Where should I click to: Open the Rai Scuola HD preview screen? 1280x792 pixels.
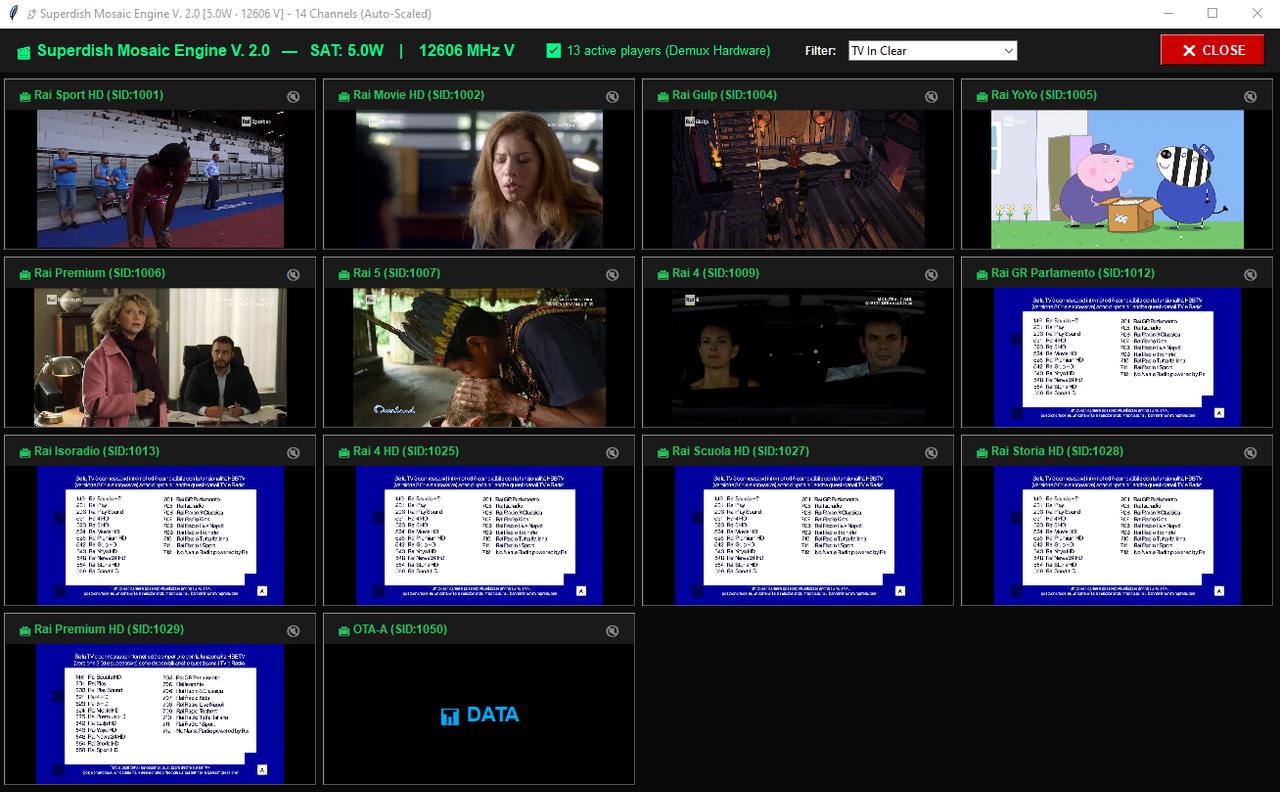[798, 535]
